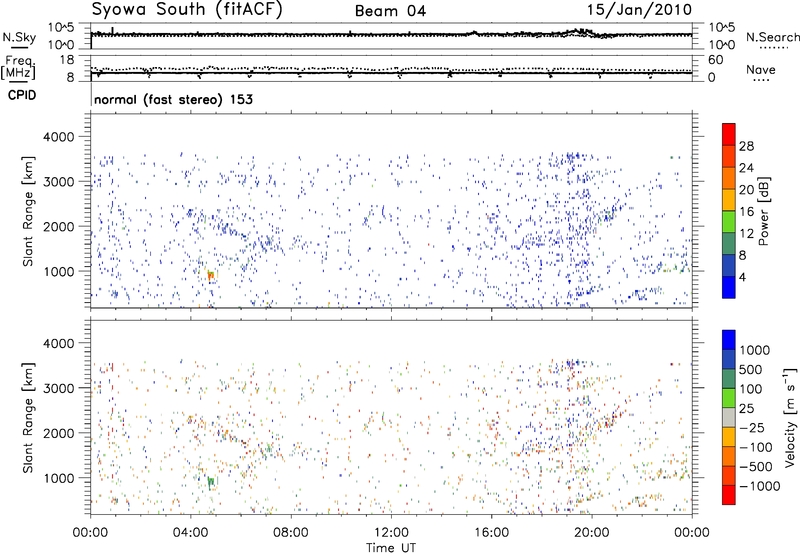
Task: Select the '08:00' time tick label
Action: tap(291, 533)
